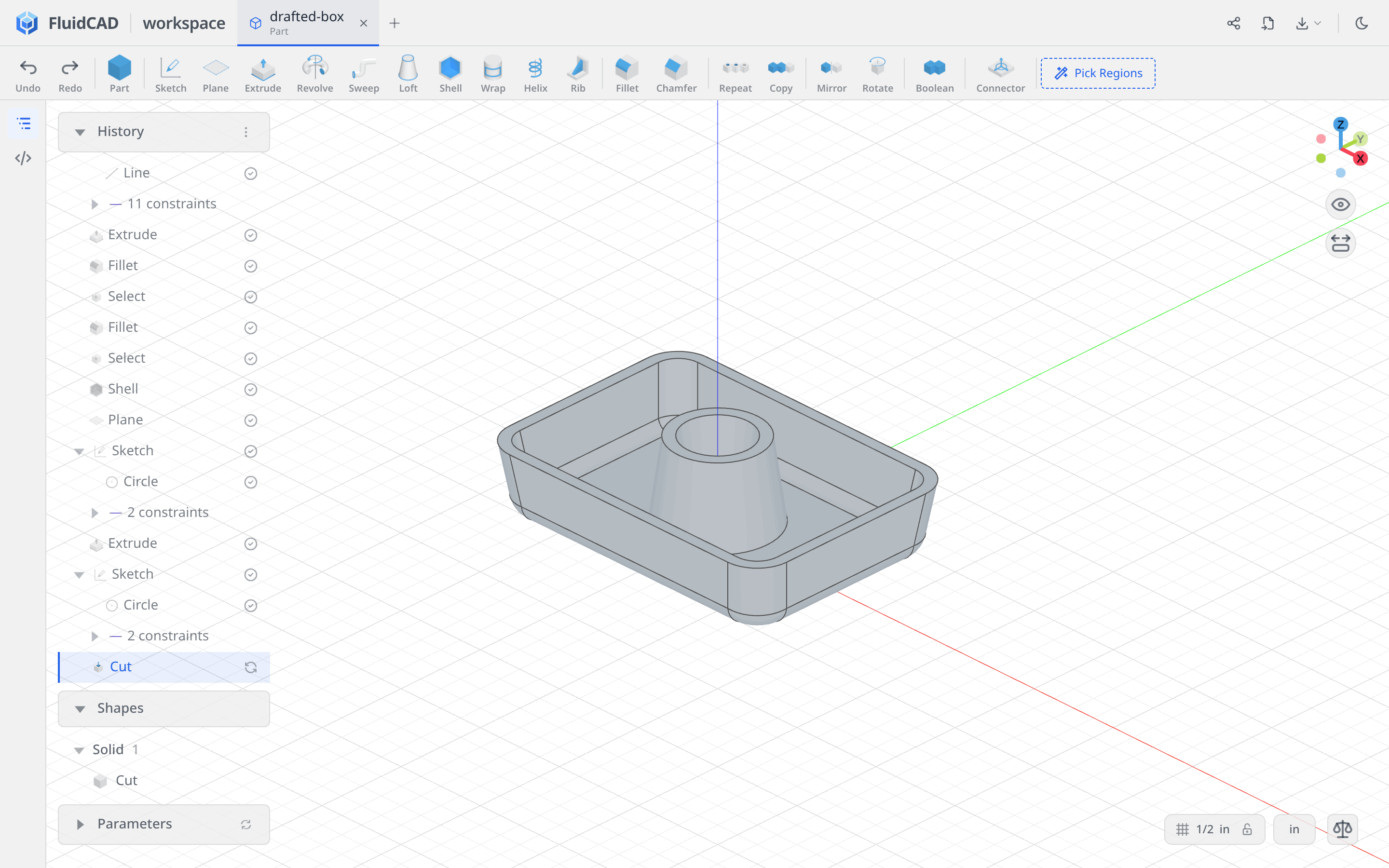Viewport: 1389px width, 868px height.
Task: Click the X axis on view gizmo
Action: [x=1360, y=159]
